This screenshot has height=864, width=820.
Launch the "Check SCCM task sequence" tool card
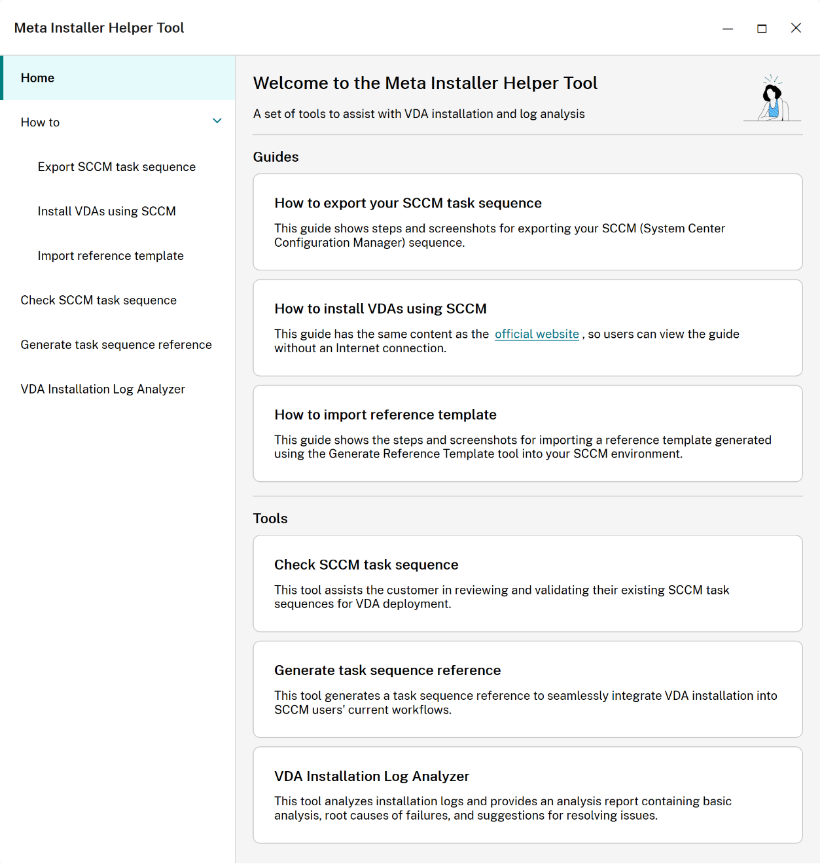tap(527, 582)
